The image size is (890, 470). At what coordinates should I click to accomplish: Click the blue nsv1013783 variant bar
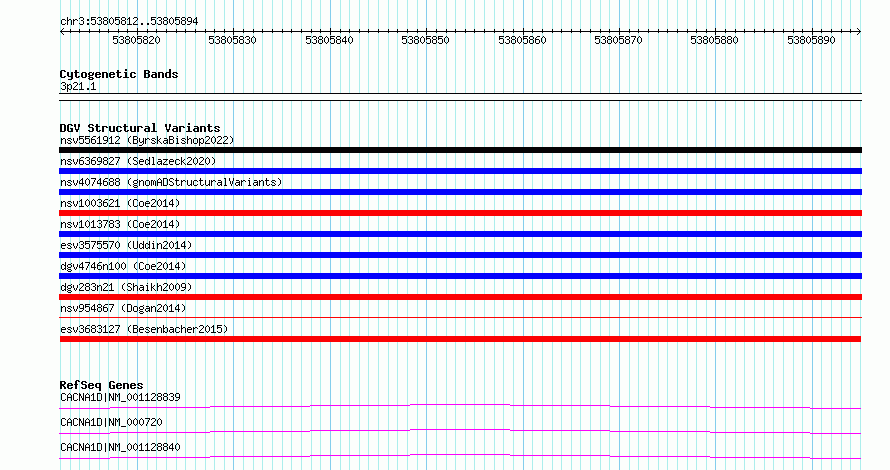pyautogui.click(x=460, y=234)
